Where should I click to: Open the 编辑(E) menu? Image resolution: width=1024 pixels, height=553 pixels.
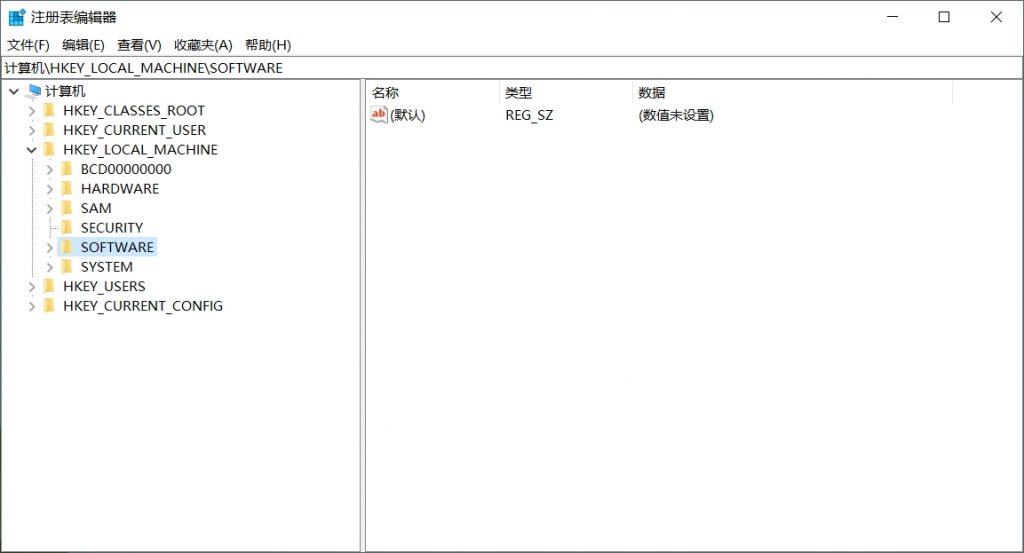pyautogui.click(x=83, y=45)
